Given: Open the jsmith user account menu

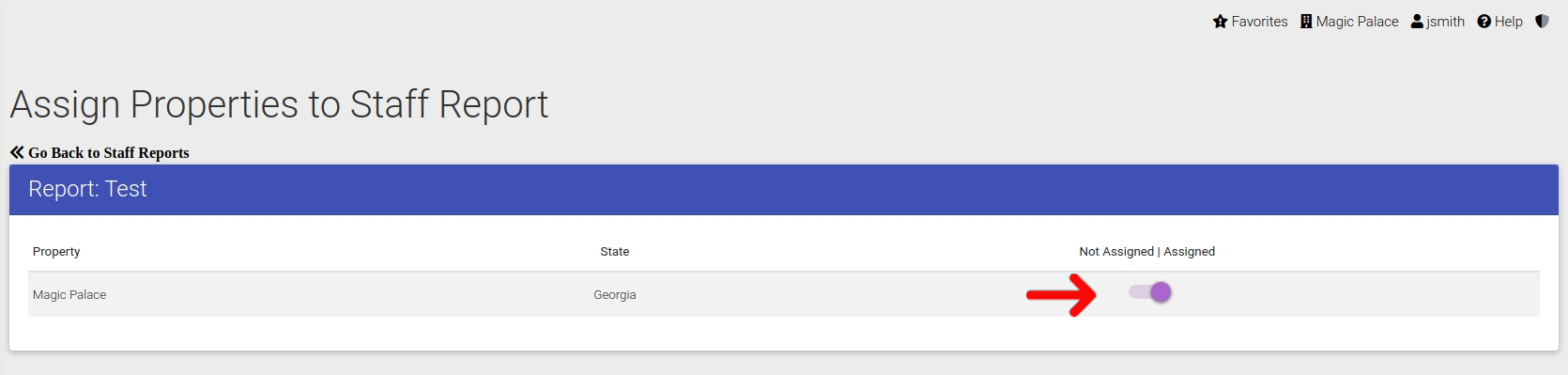Looking at the screenshot, I should click(1445, 22).
